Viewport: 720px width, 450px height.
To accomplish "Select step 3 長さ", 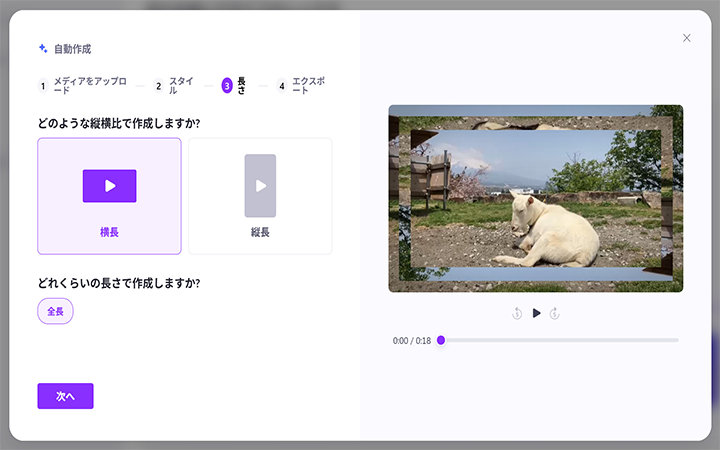I will point(234,86).
